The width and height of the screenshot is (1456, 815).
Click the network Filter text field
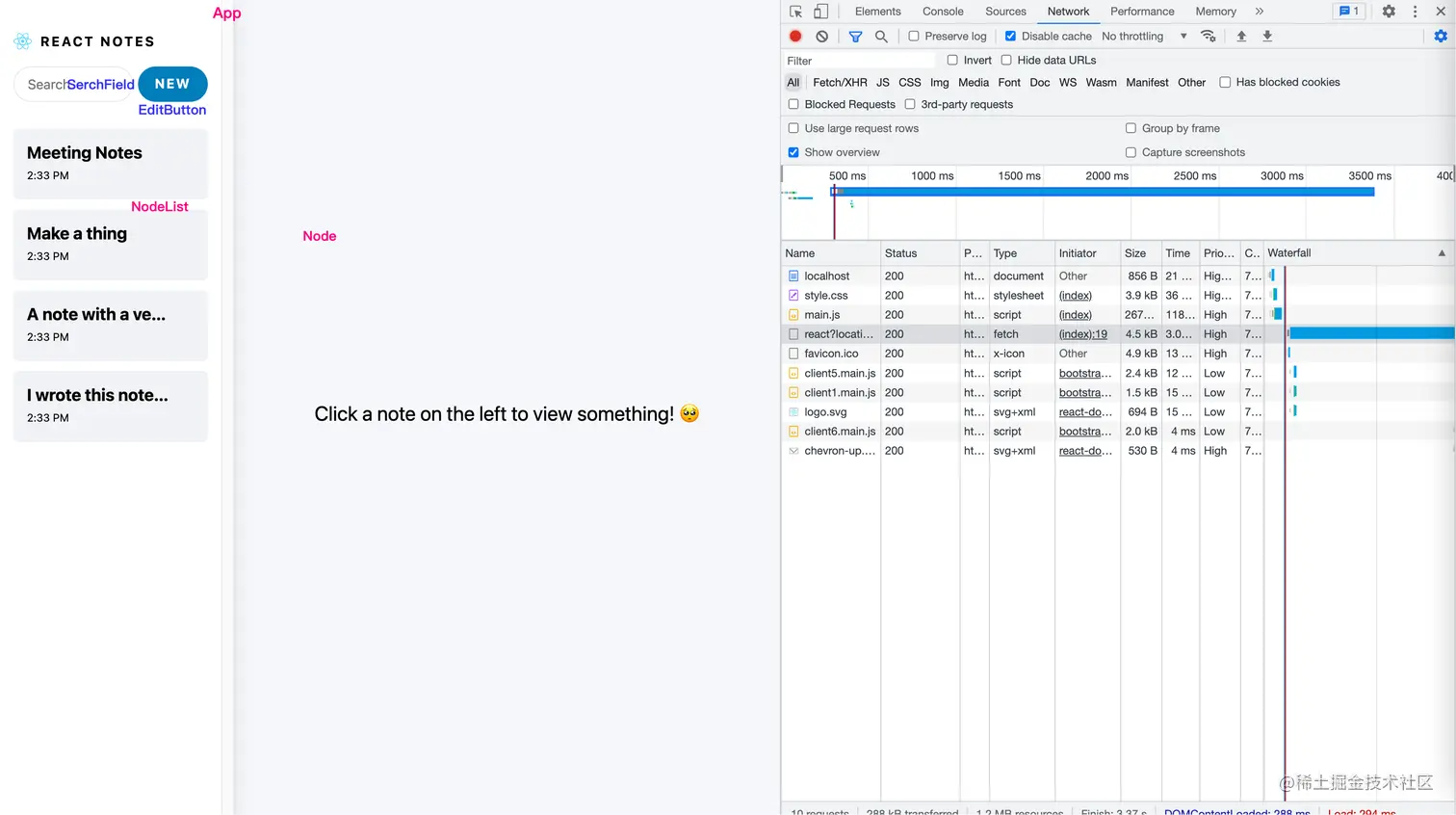(x=860, y=60)
